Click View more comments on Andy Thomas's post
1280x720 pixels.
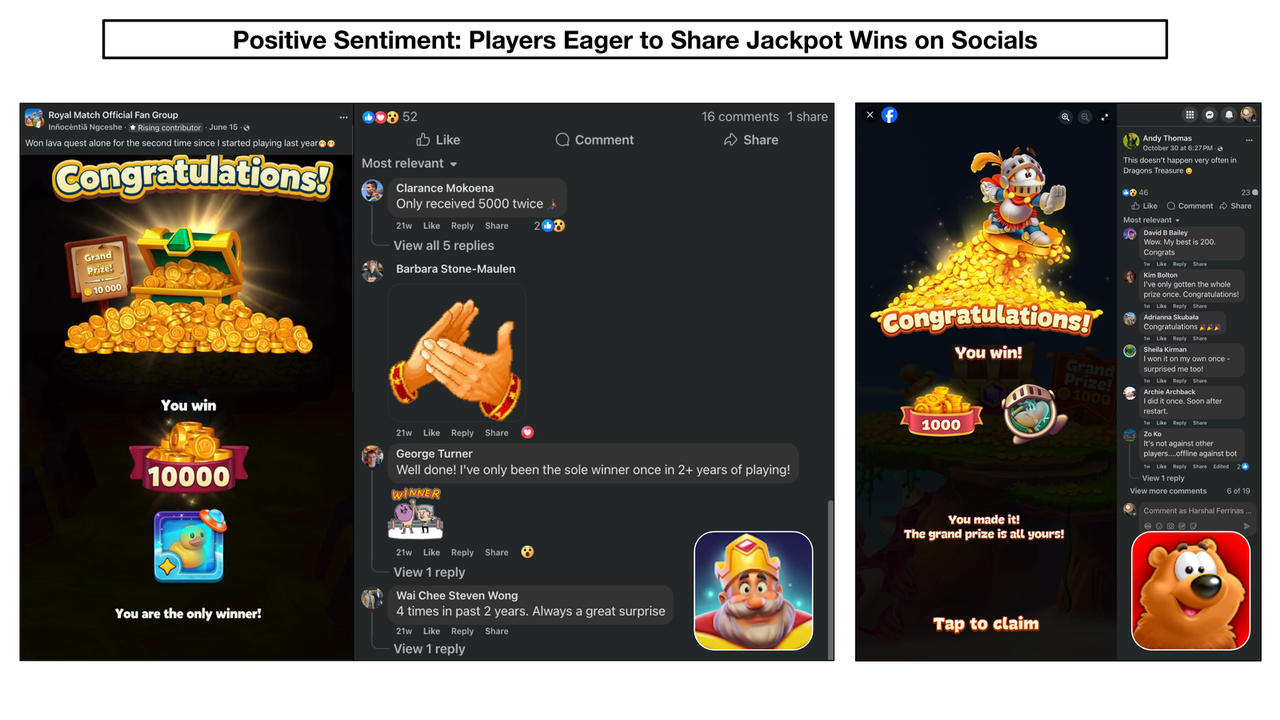point(1168,491)
